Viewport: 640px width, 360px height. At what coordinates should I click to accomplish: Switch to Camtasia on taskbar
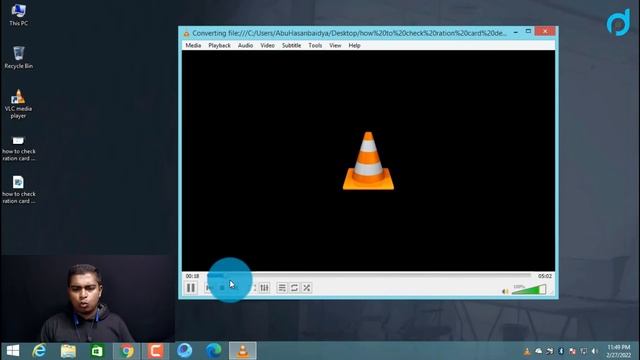156,351
